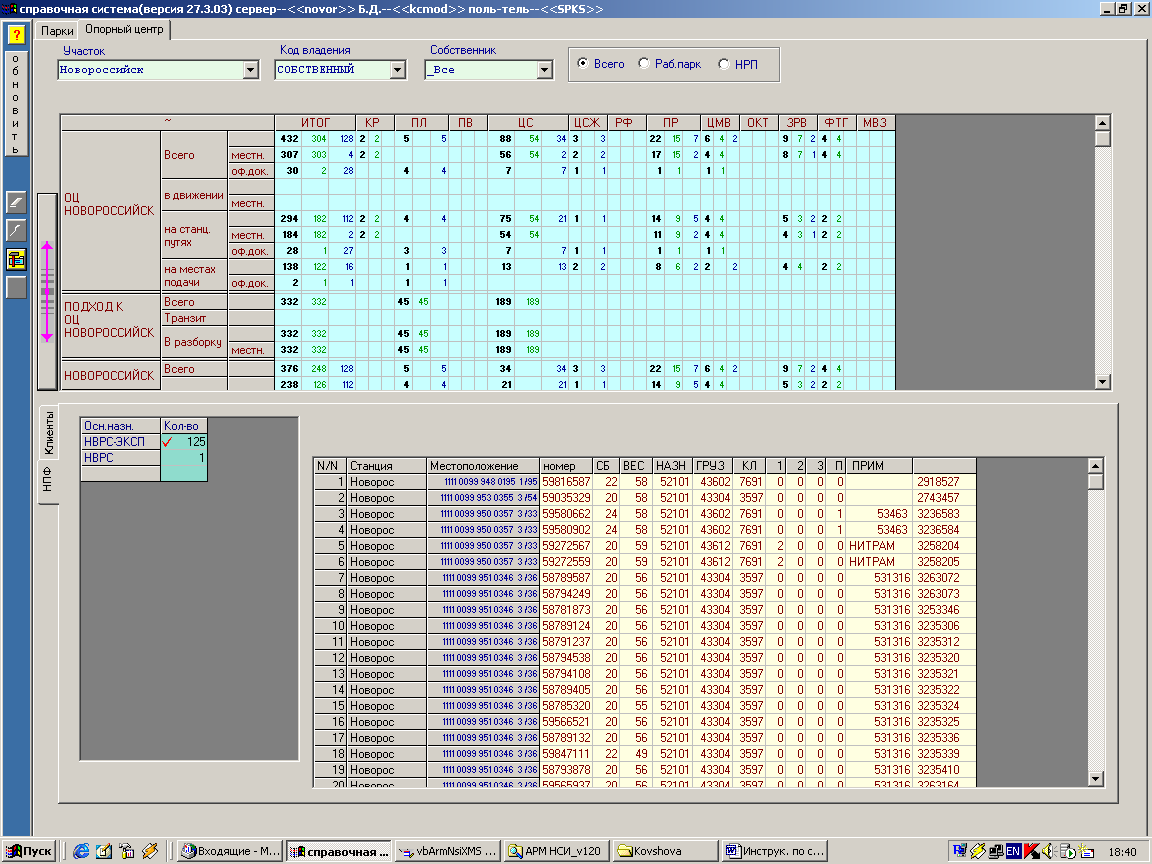The image size is (1152, 864).
Task: Click the EN language indicator in tray
Action: click(x=1013, y=852)
